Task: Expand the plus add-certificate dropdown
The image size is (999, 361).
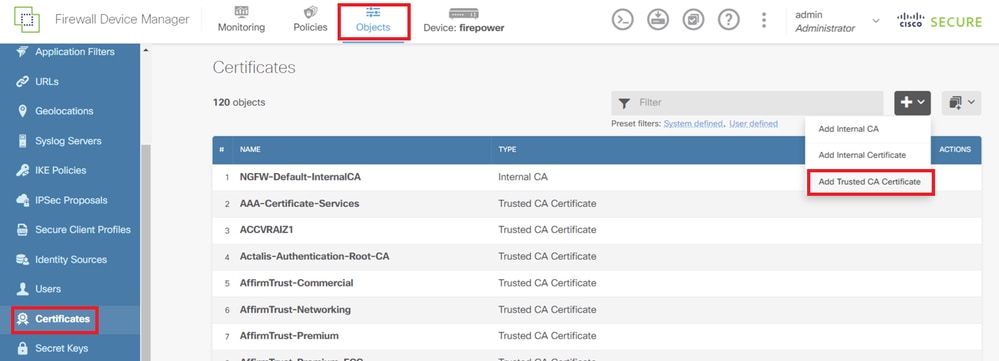Action: pos(912,103)
